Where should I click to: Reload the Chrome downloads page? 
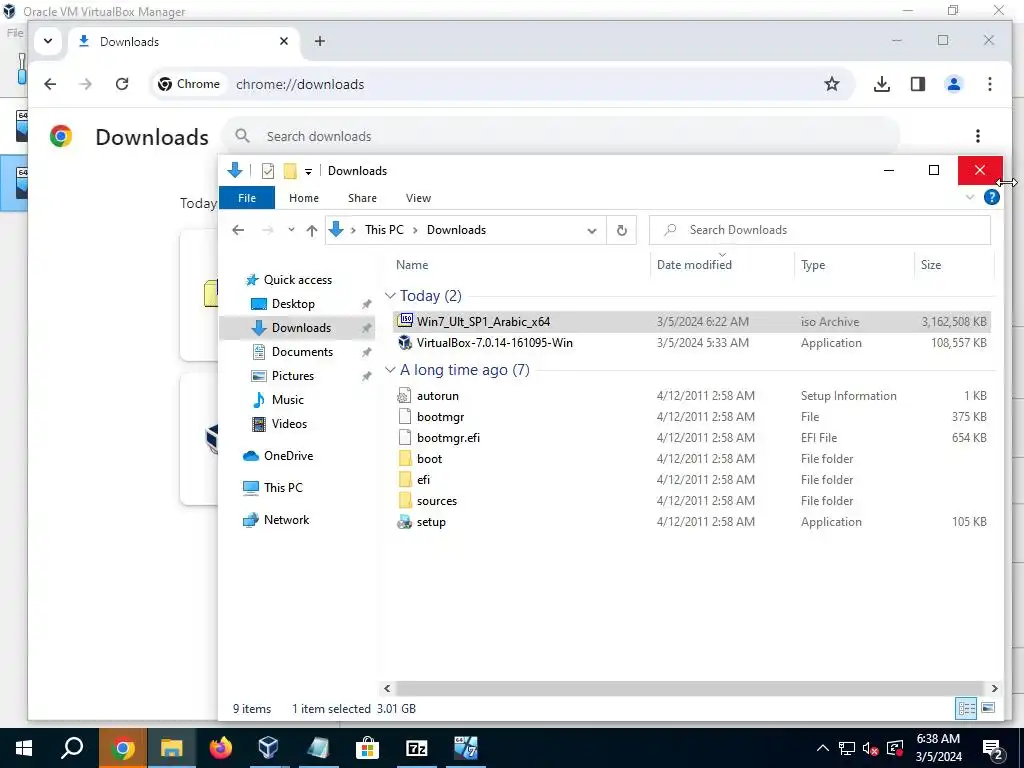click(121, 84)
